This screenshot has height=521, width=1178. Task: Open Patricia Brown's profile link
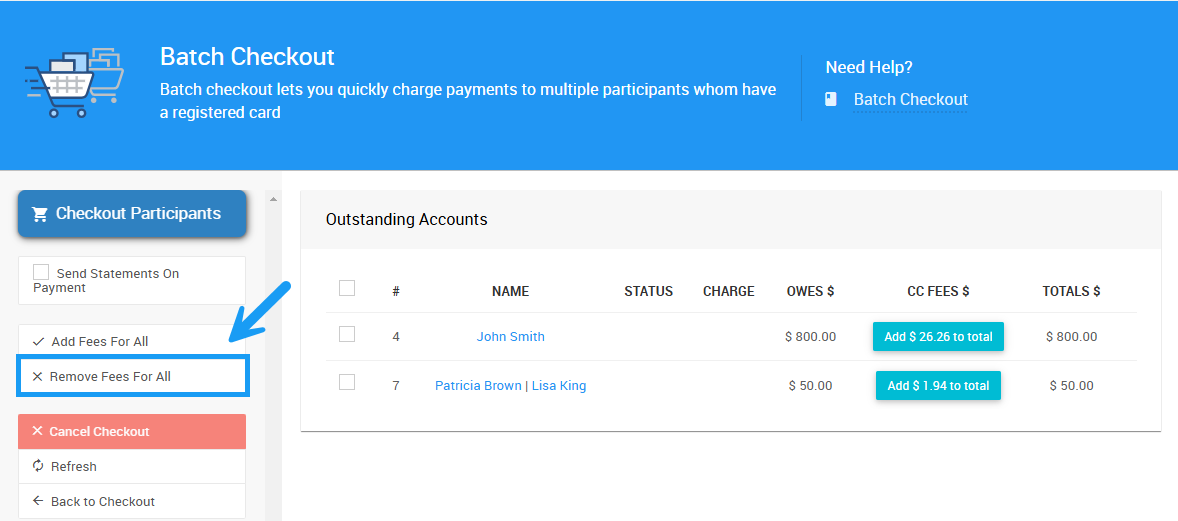(478, 386)
